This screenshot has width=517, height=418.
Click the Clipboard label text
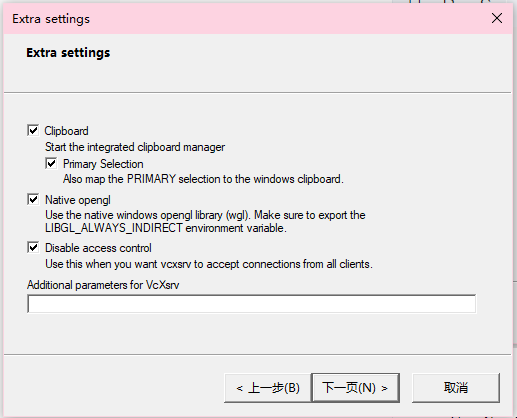(x=66, y=131)
